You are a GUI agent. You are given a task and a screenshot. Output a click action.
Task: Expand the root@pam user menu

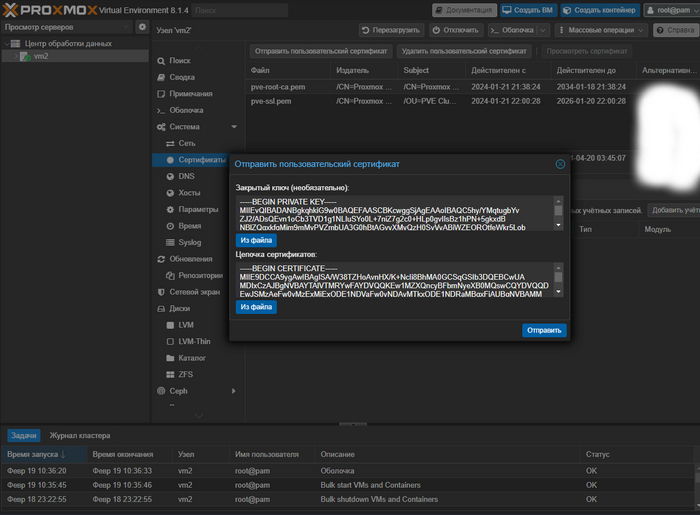[x=670, y=9]
